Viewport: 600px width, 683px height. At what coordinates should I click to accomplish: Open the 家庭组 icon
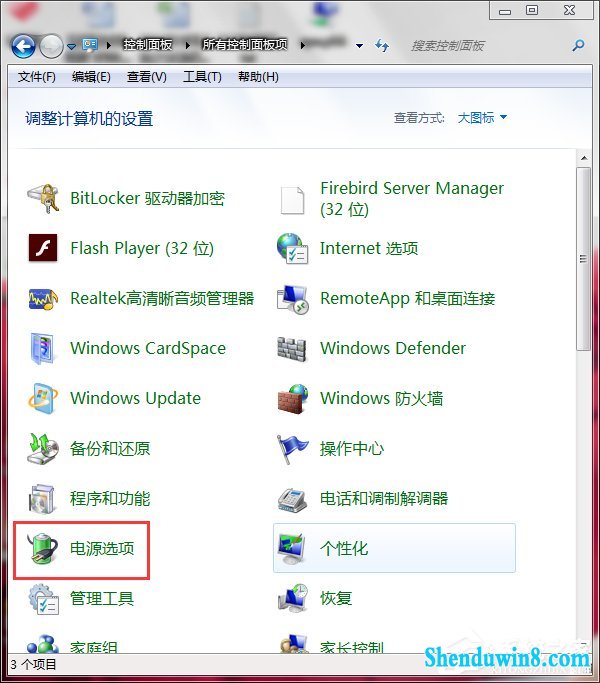(x=43, y=644)
